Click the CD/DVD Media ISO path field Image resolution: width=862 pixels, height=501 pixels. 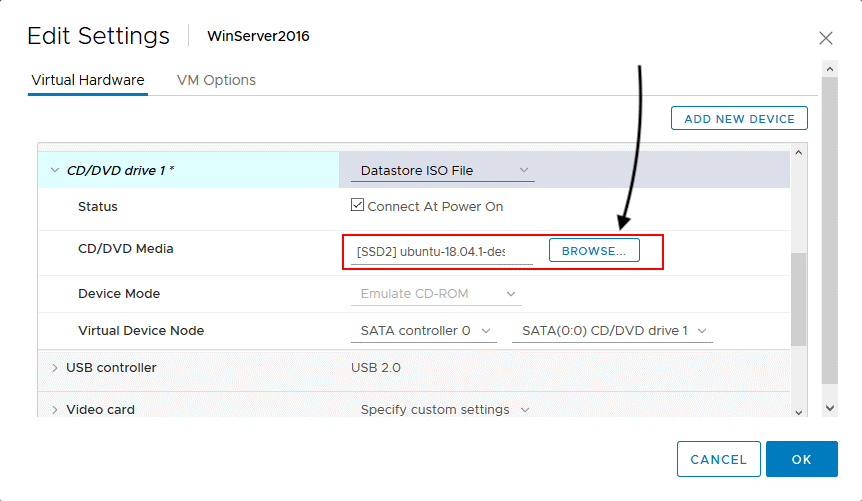(x=437, y=252)
